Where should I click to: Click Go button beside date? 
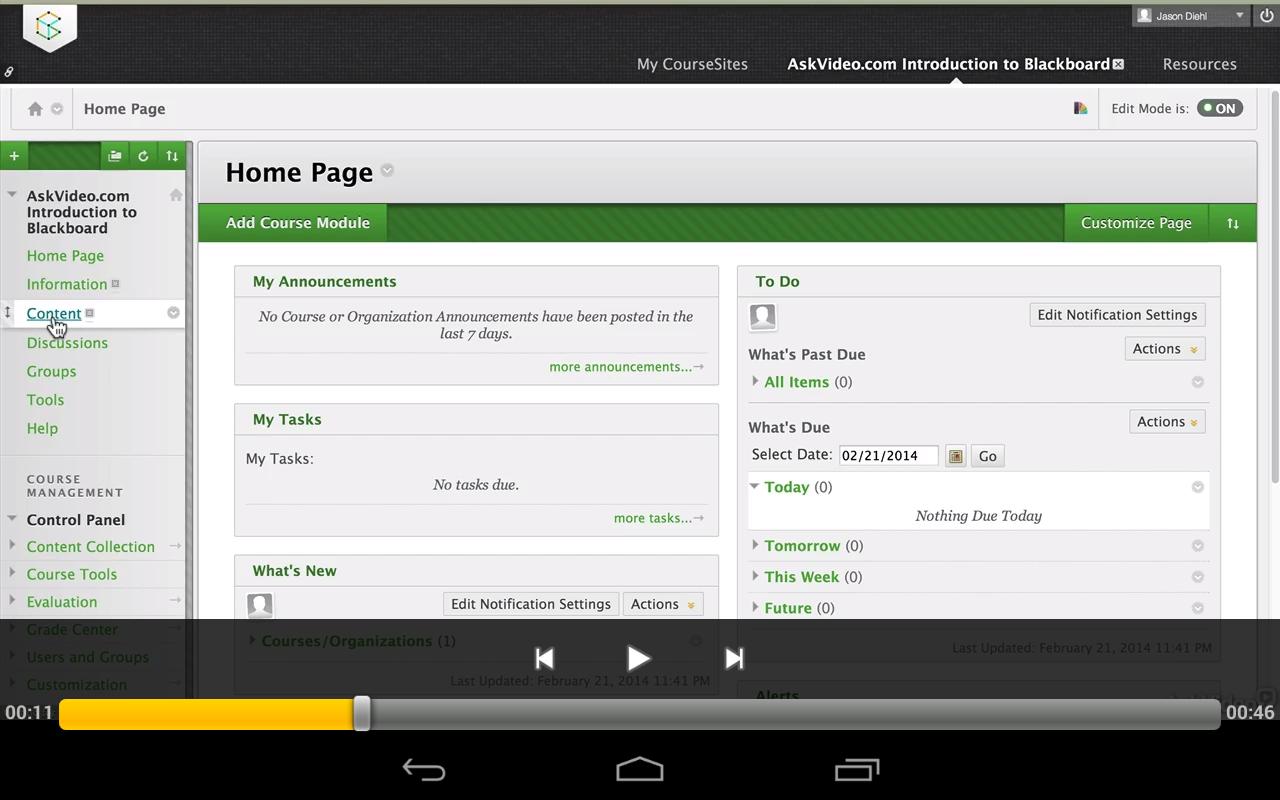pos(987,456)
